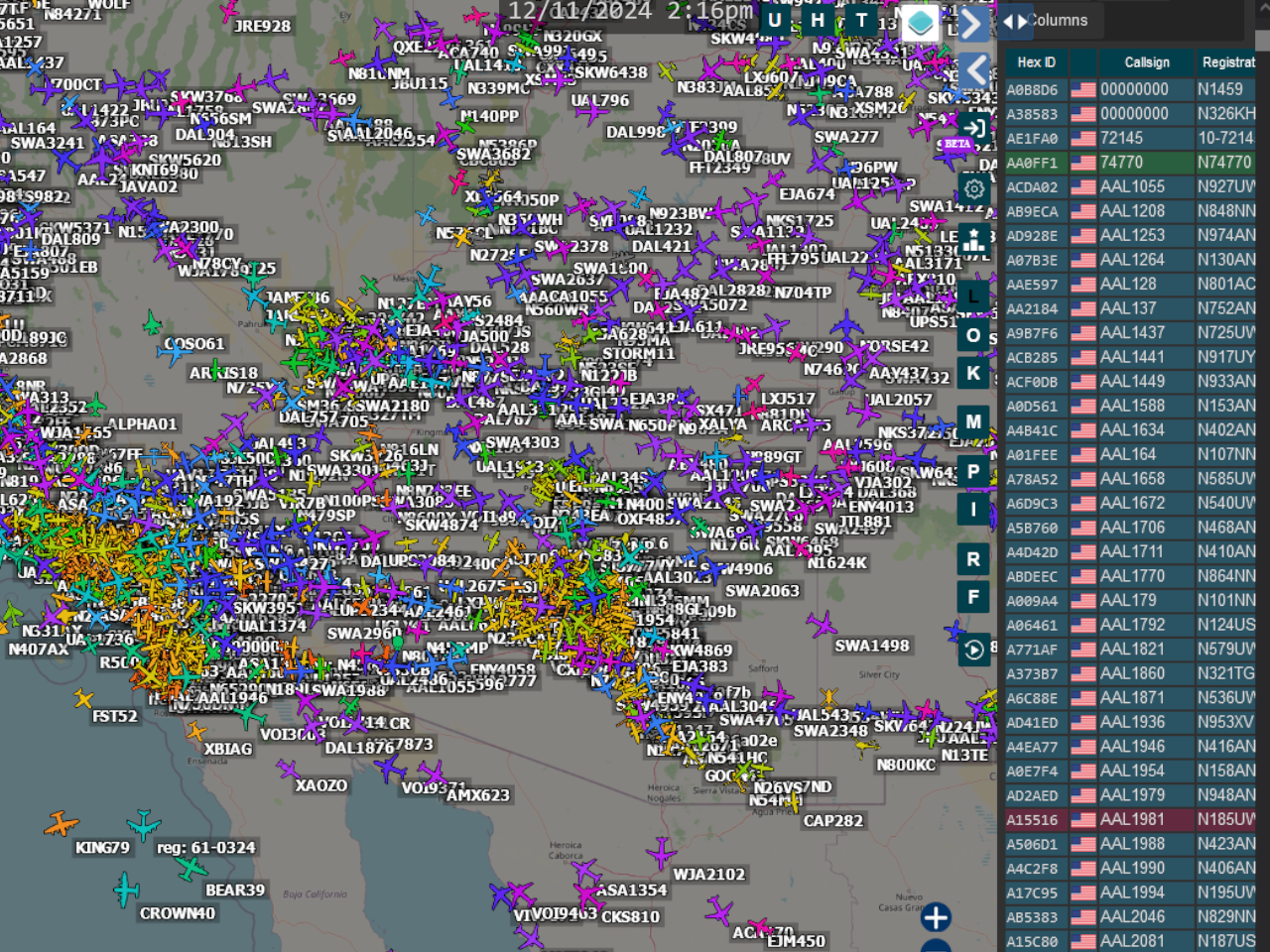The width and height of the screenshot is (1270, 952).
Task: Click the N800KC label on the map
Action: pos(906,766)
